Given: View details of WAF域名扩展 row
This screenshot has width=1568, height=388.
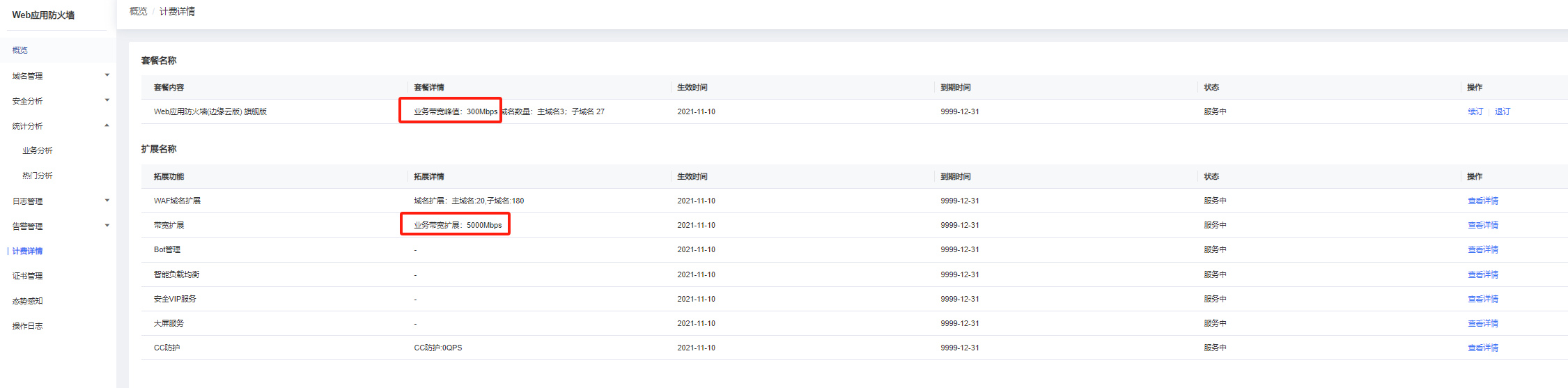Looking at the screenshot, I should coord(1483,201).
